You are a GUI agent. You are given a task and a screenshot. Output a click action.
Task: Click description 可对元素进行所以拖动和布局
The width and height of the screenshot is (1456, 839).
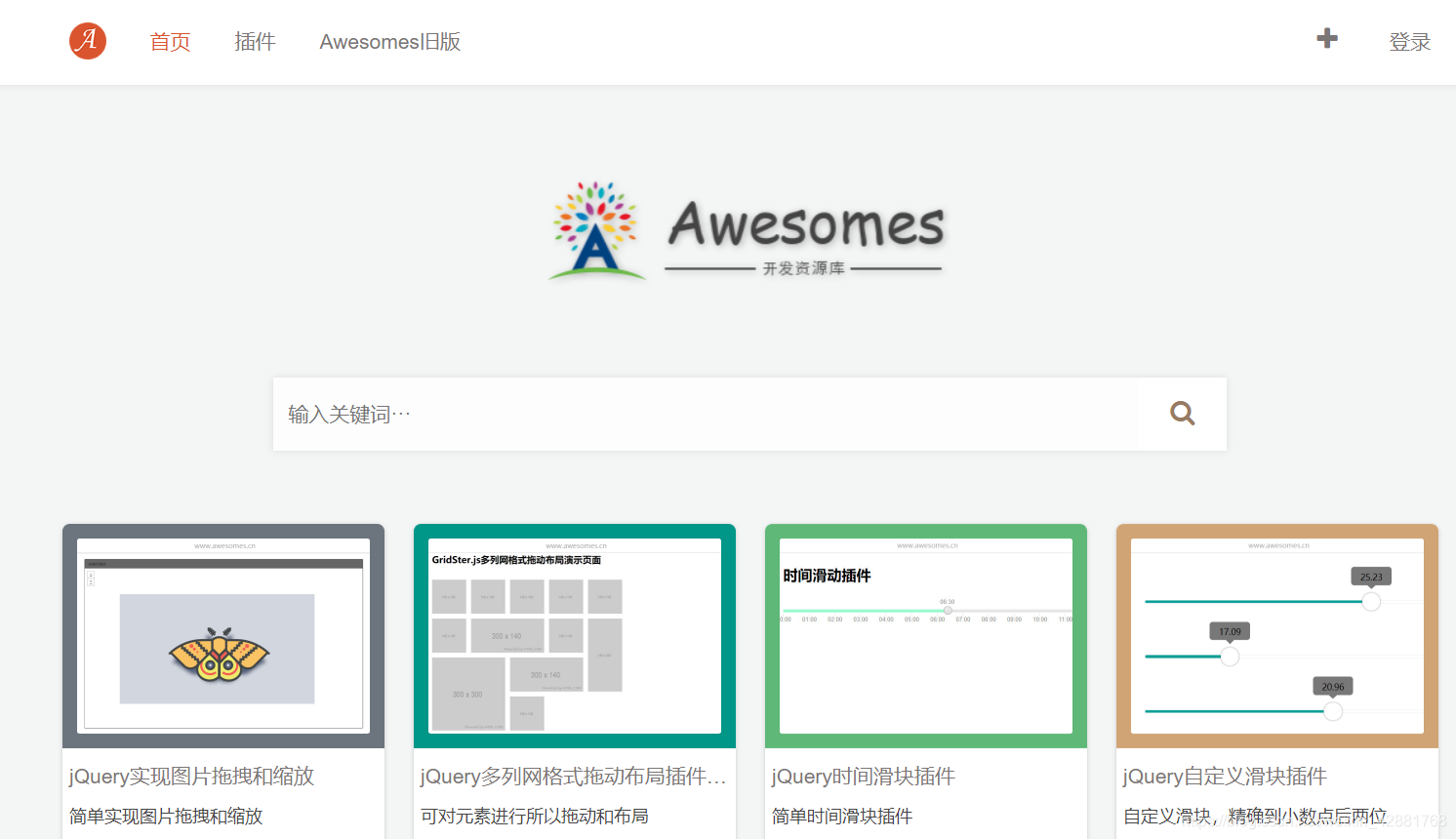(535, 817)
